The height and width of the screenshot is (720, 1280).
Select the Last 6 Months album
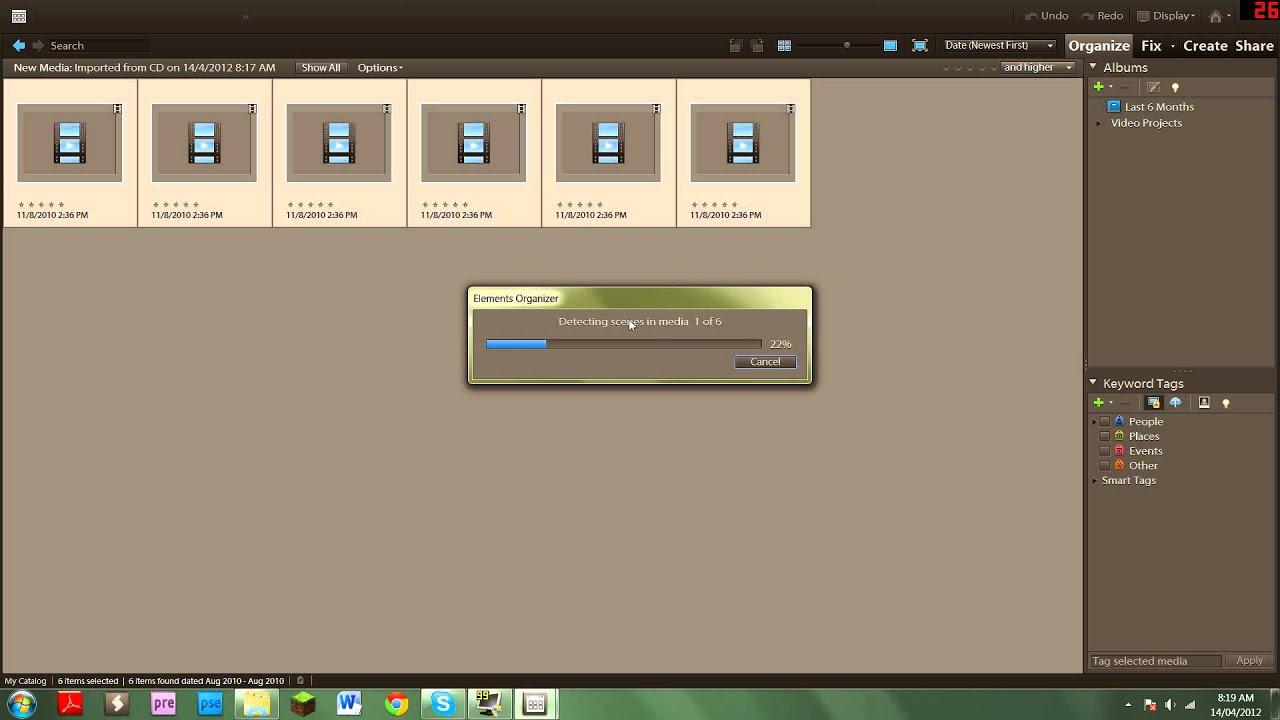1159,107
